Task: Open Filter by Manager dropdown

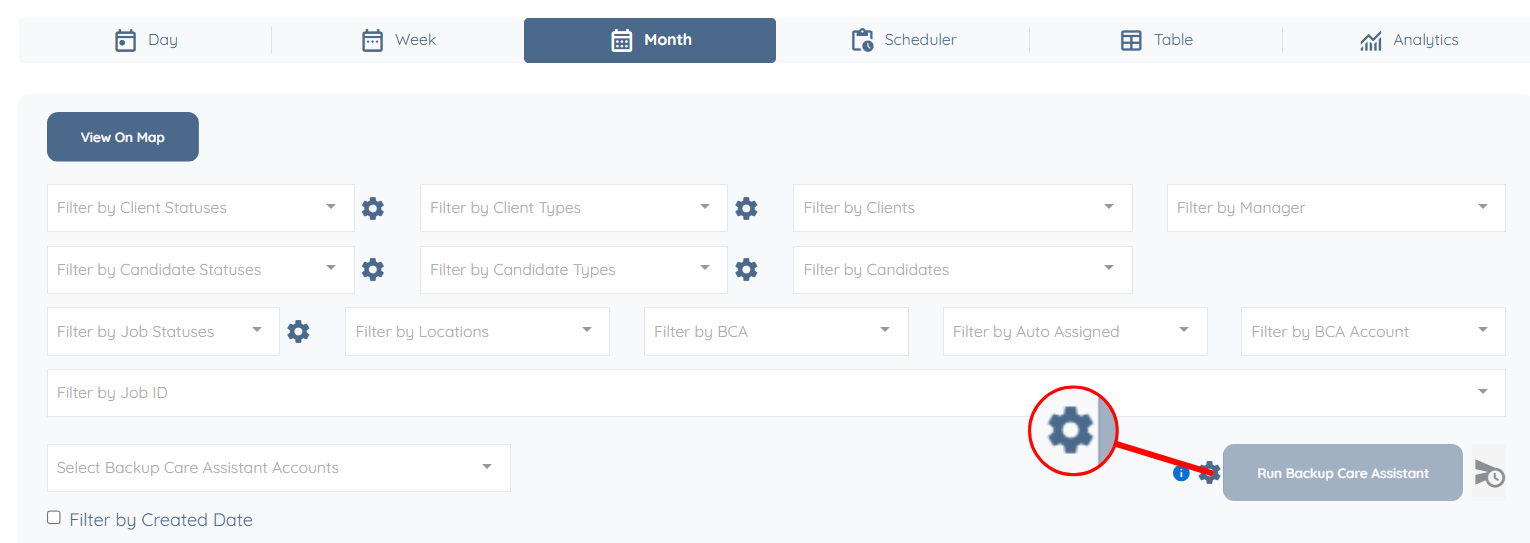Action: [1335, 208]
